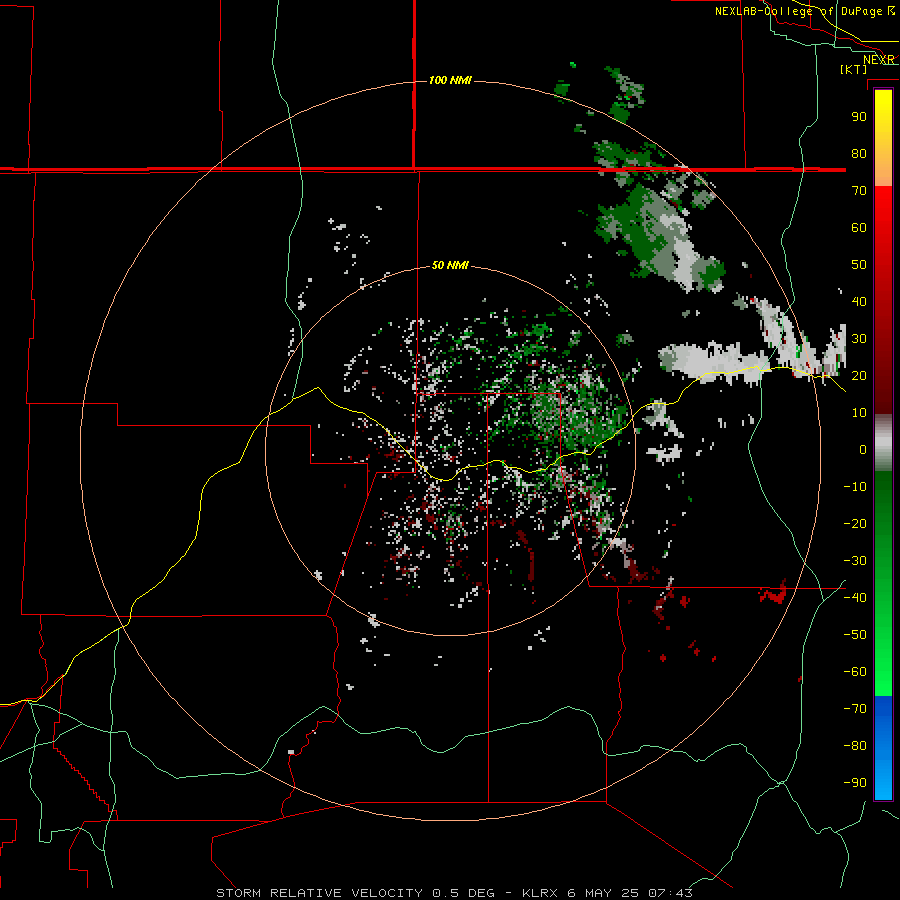Click the -10 value on the velocity scale
The height and width of the screenshot is (900, 900).
click(x=855, y=487)
